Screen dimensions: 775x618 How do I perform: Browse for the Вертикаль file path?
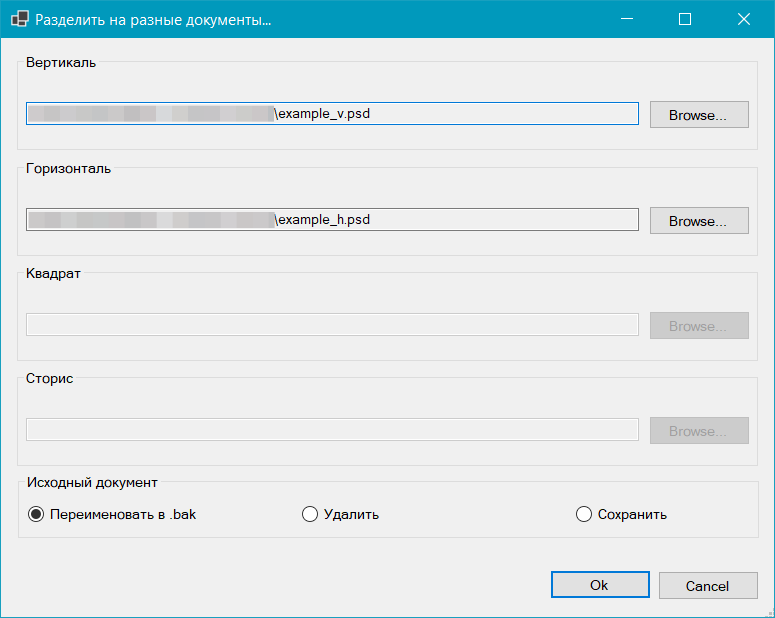click(699, 115)
